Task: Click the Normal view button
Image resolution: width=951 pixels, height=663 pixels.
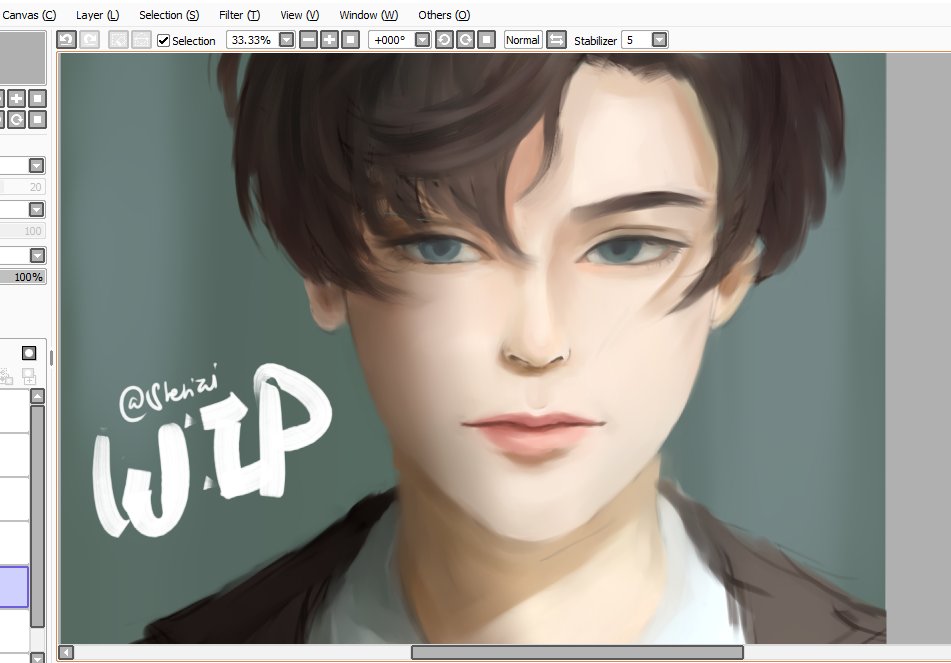Action: pos(523,40)
